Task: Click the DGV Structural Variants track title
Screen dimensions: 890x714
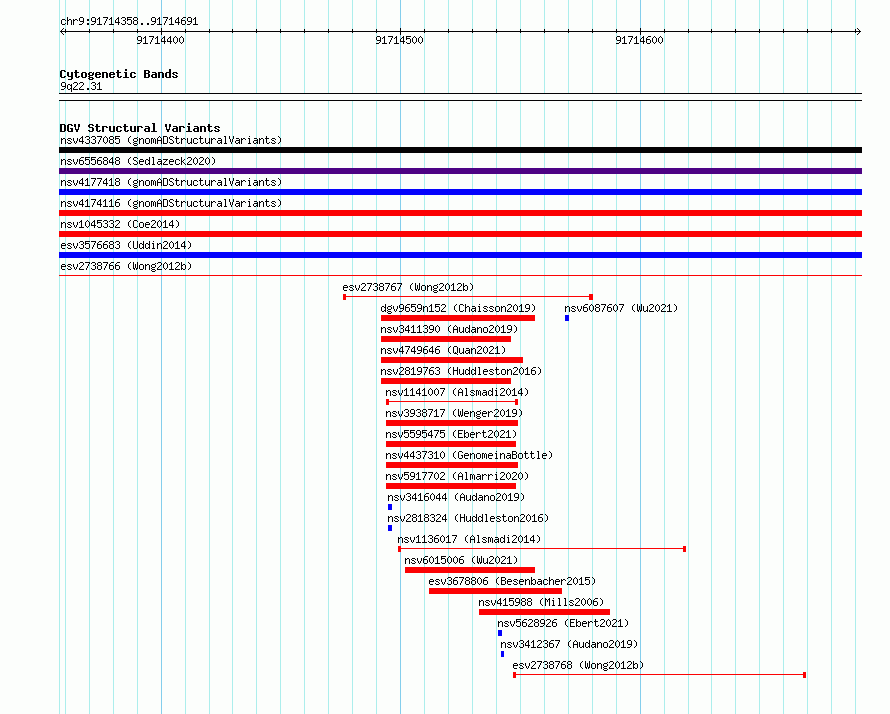Action: (140, 128)
